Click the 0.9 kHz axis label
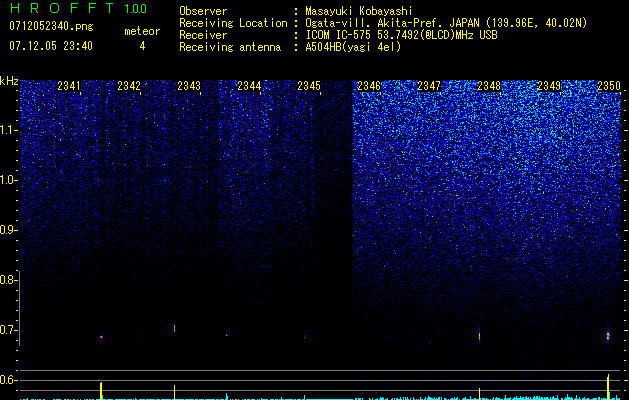629x400 pixels. pyautogui.click(x=8, y=230)
